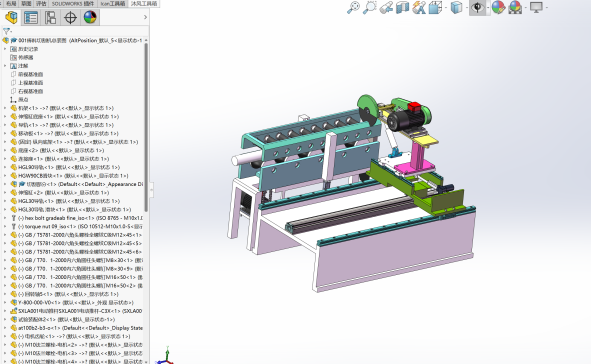591x364 pixels.
Task: Switch to the 草图 tab
Action: pyautogui.click(x=26, y=3)
